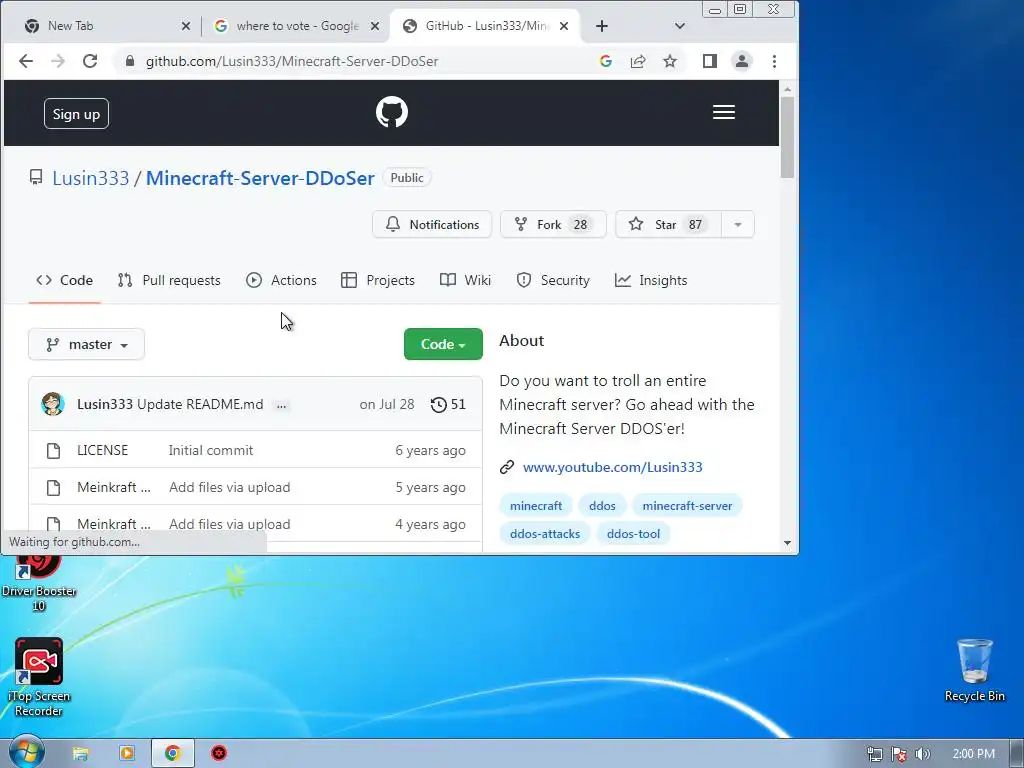Click the red recorder taskbar icon
The image size is (1024, 768).
pos(219,754)
